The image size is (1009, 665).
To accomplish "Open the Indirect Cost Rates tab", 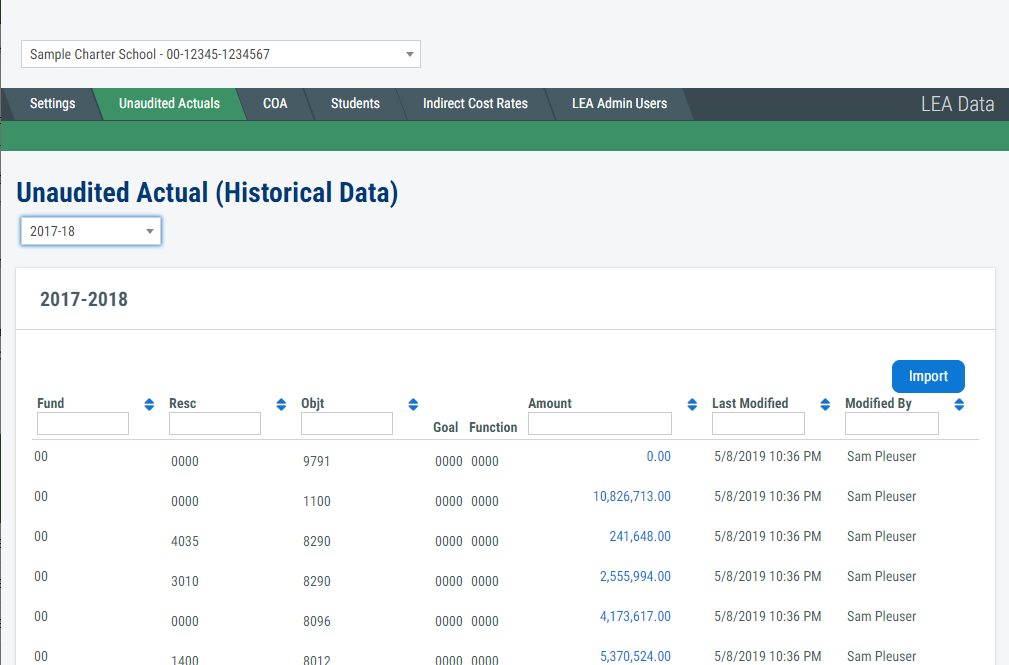I will pos(475,104).
